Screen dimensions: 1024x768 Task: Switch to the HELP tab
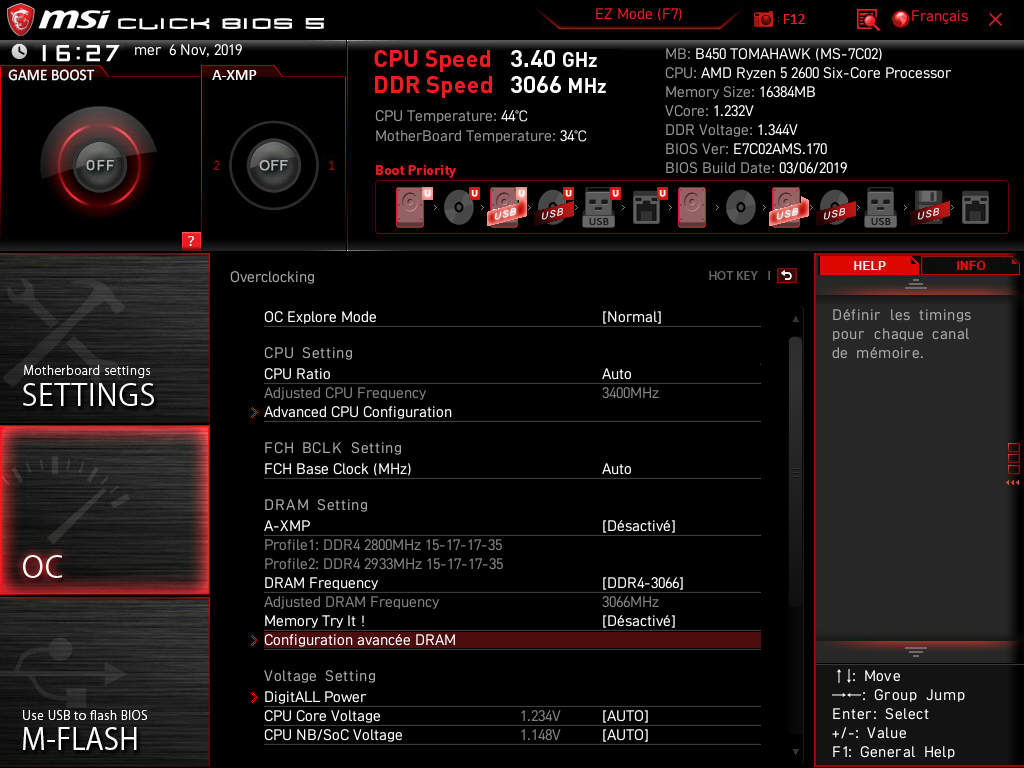(869, 266)
